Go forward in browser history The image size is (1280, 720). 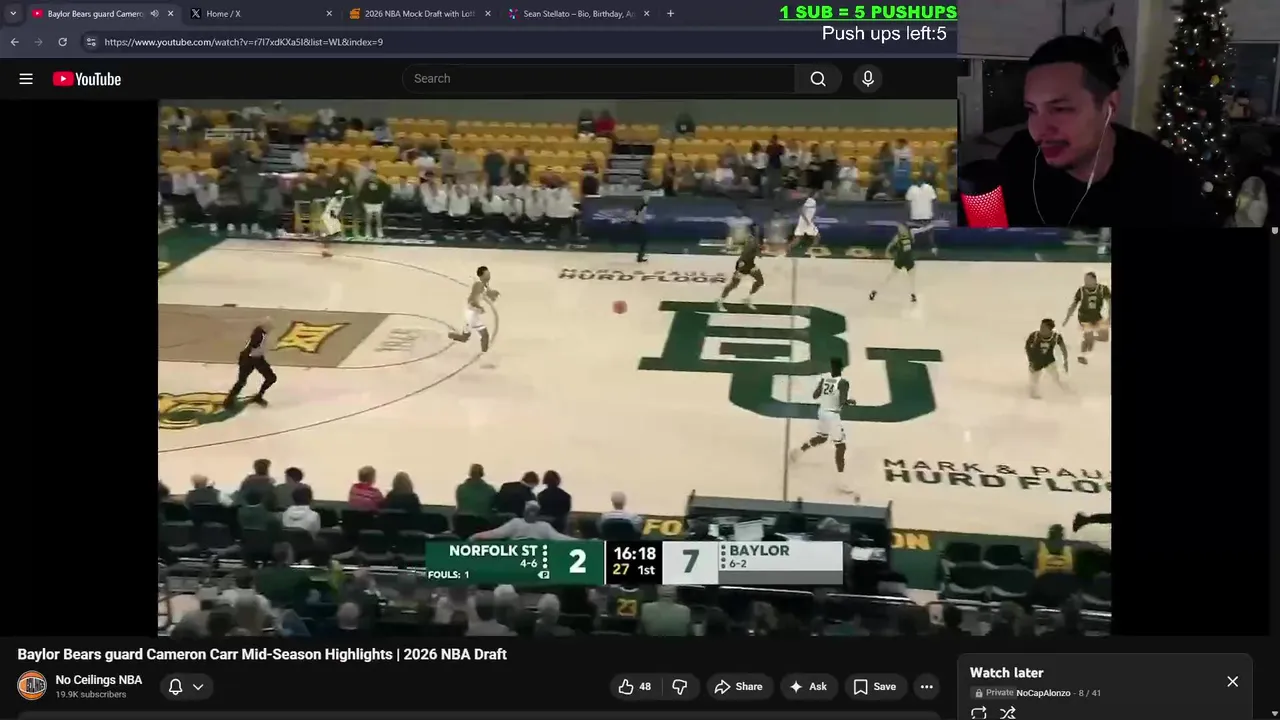(38, 42)
